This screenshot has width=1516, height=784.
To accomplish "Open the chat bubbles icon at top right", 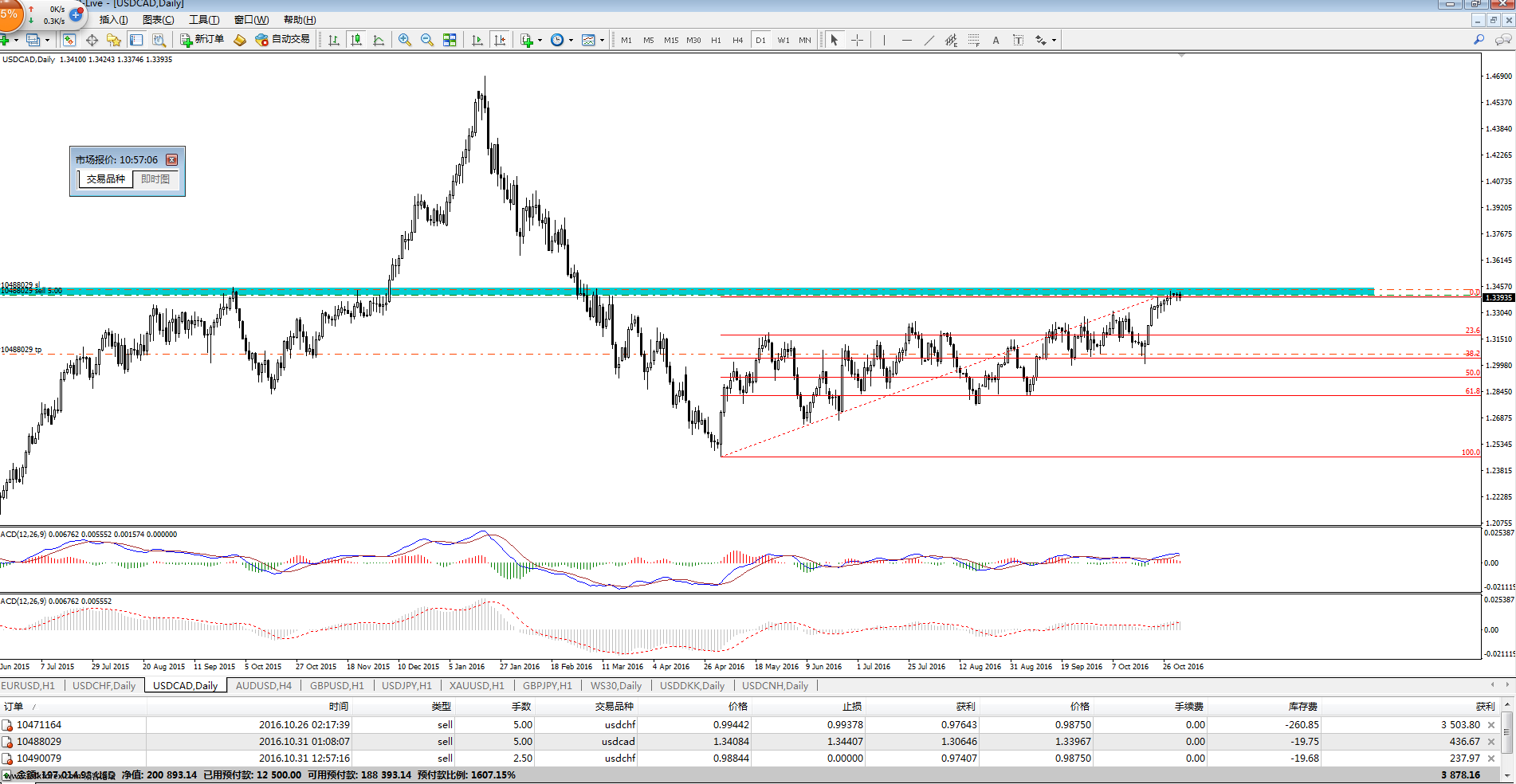I will tap(1503, 39).
